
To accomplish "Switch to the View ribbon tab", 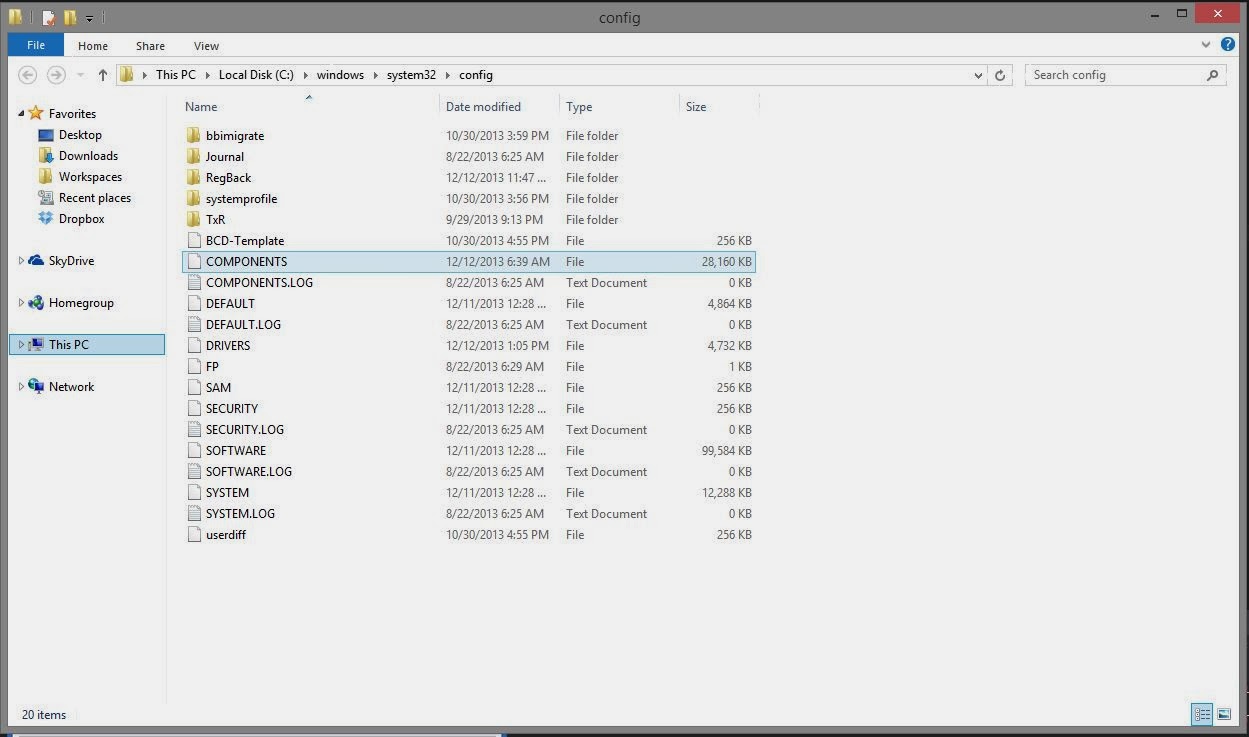I will point(206,45).
